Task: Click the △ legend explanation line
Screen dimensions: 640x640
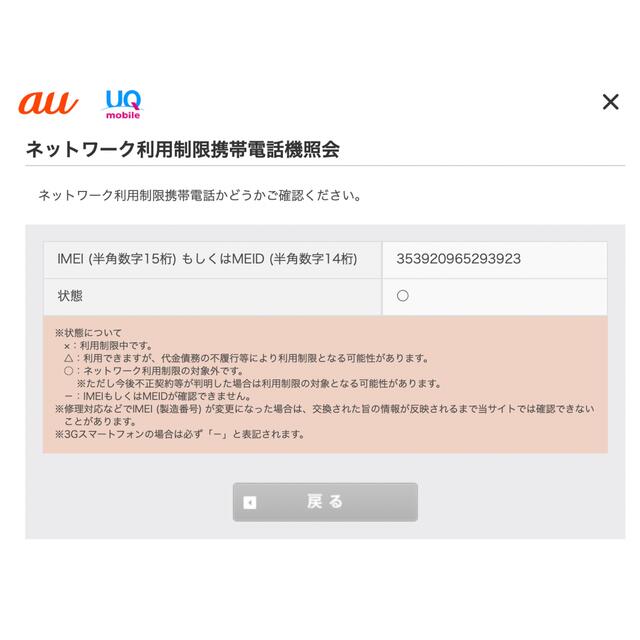Action: (247, 358)
